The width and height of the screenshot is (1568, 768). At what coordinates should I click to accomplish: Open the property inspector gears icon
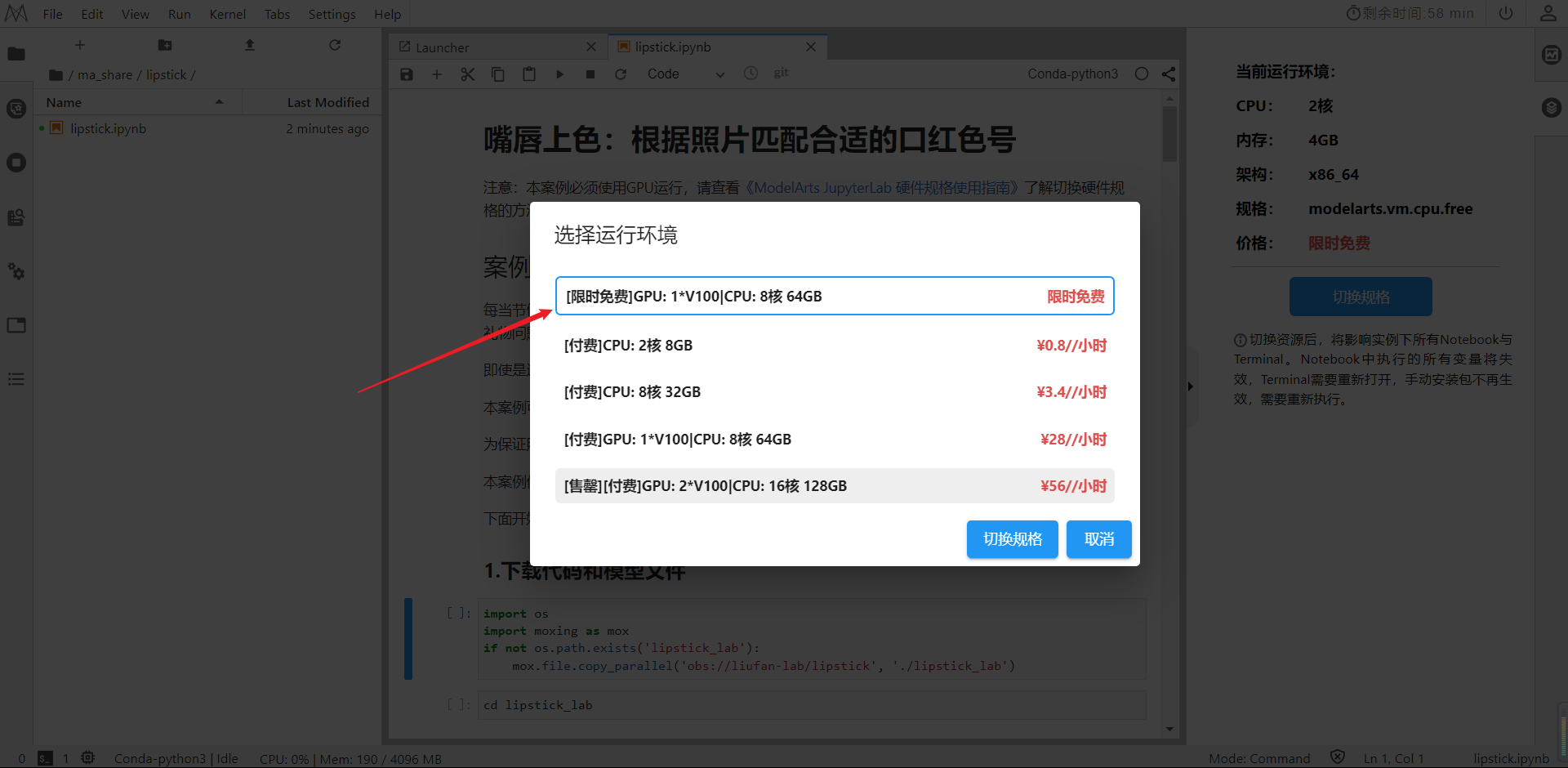[x=16, y=271]
